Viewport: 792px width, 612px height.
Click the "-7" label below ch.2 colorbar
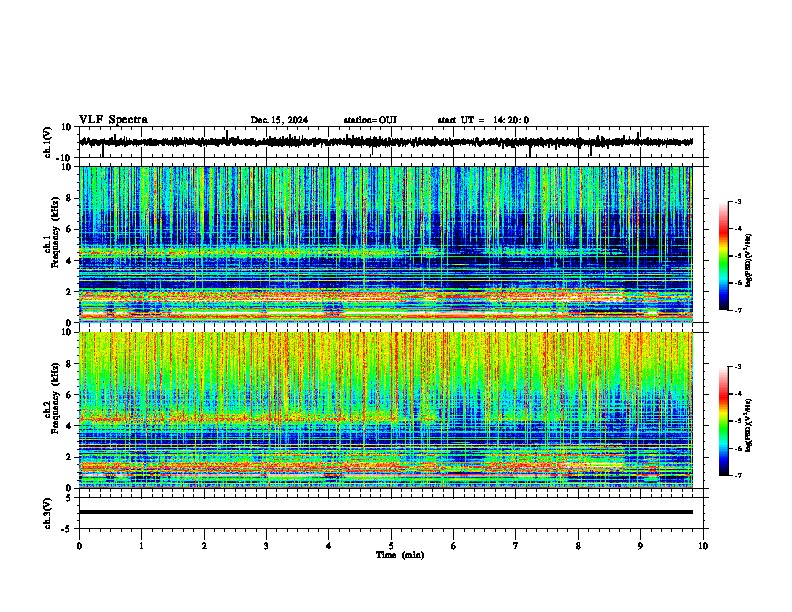click(737, 476)
